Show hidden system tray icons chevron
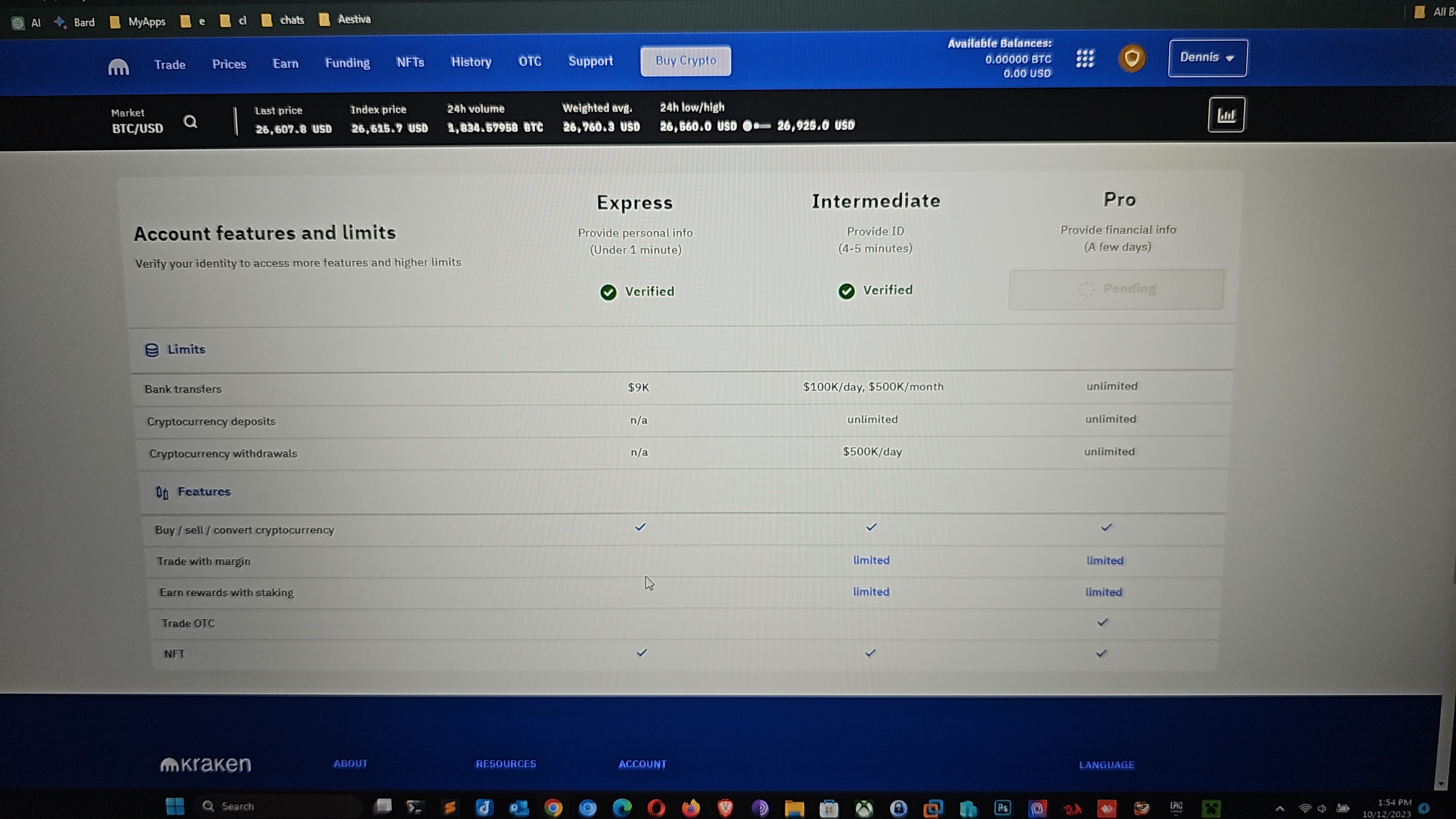The image size is (1456, 819). point(1280,809)
